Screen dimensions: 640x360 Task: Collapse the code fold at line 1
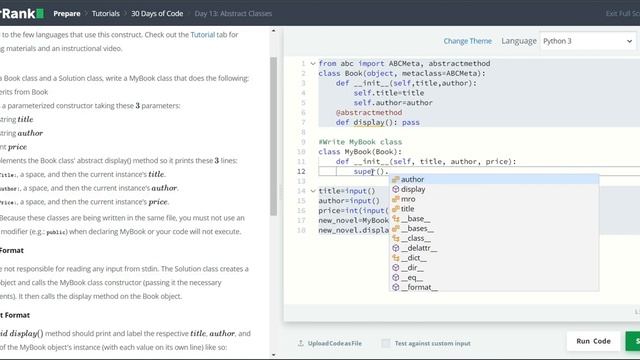pos(313,64)
